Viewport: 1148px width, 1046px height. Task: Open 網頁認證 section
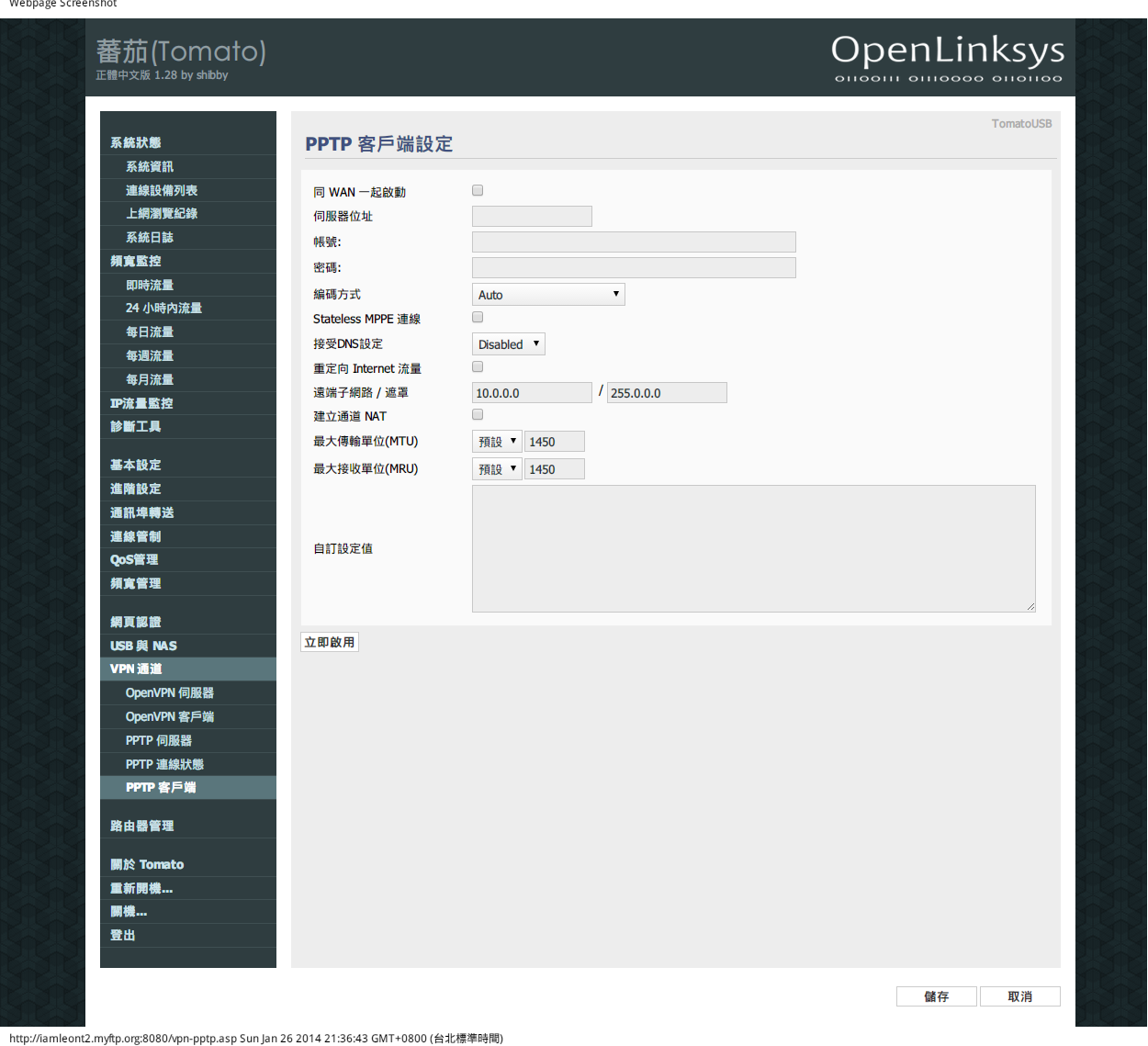[x=188, y=623]
